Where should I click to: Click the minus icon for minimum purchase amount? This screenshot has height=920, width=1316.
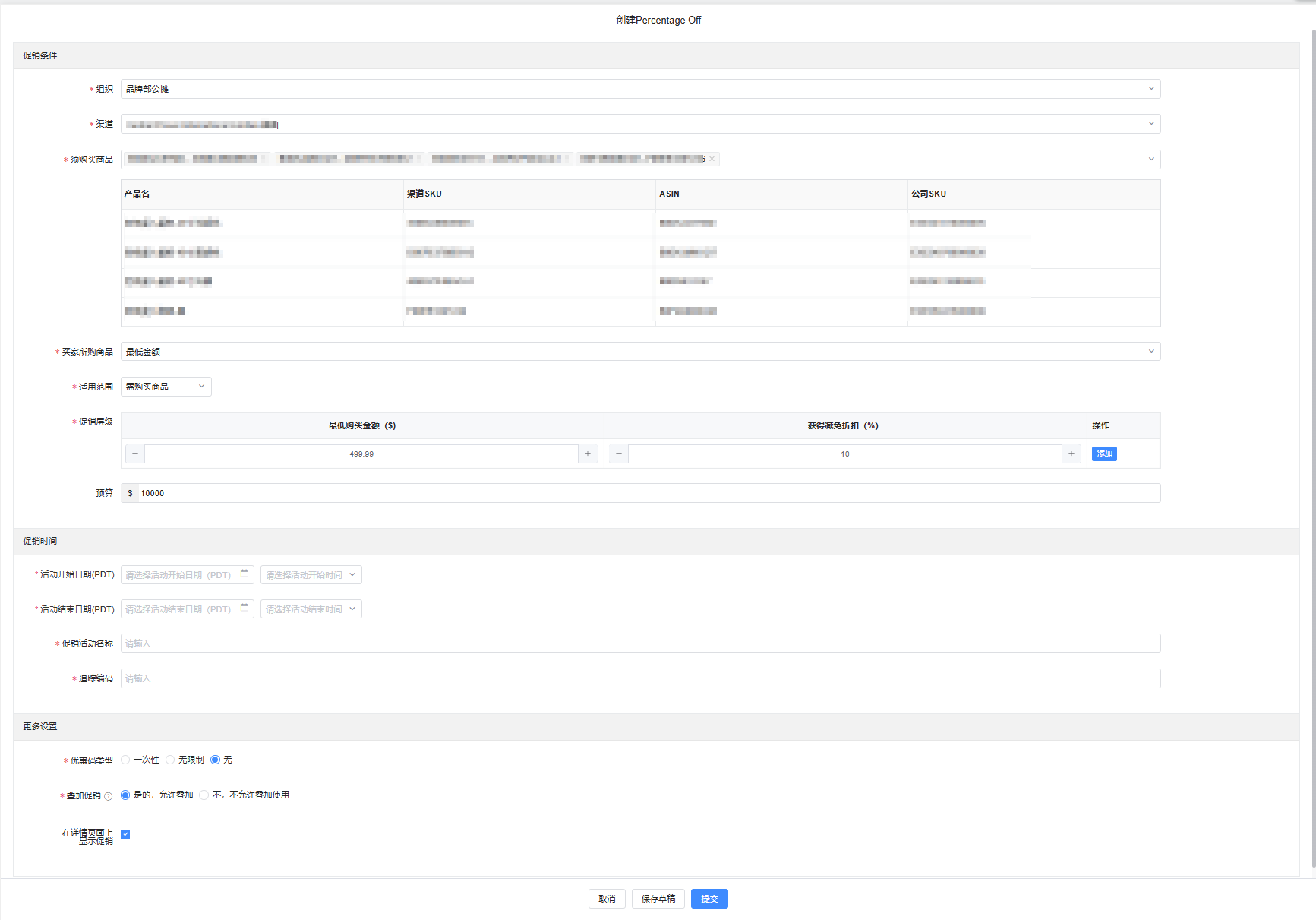[135, 454]
